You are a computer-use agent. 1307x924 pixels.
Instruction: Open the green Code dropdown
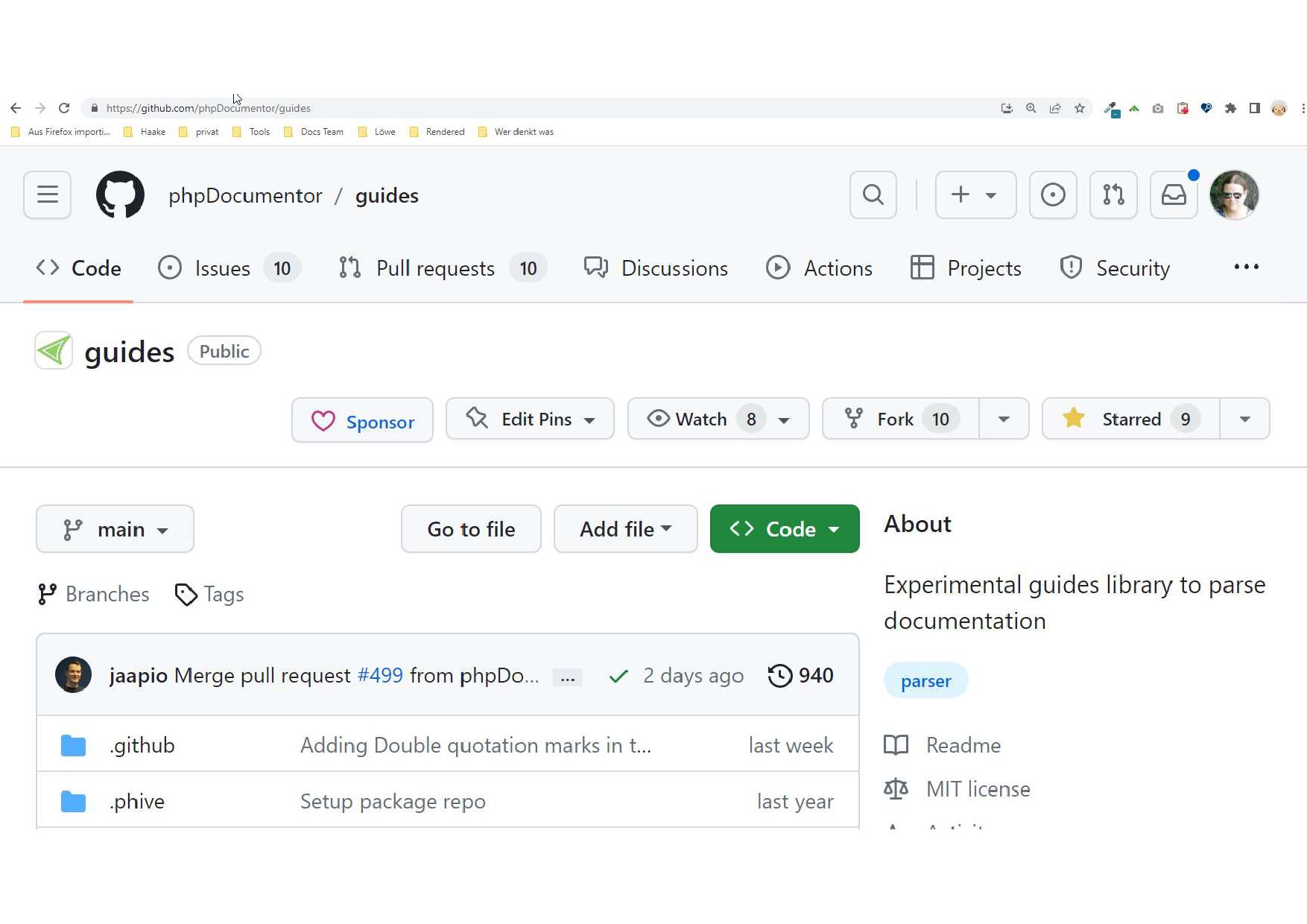784,529
